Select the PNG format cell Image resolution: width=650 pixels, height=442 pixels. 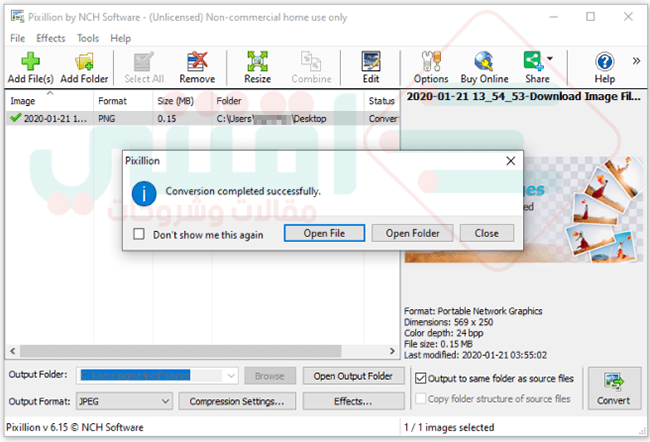coord(107,119)
